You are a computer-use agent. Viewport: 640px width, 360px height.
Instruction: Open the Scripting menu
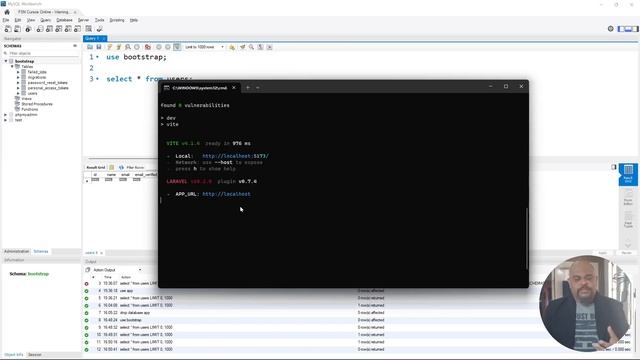click(x=117, y=20)
